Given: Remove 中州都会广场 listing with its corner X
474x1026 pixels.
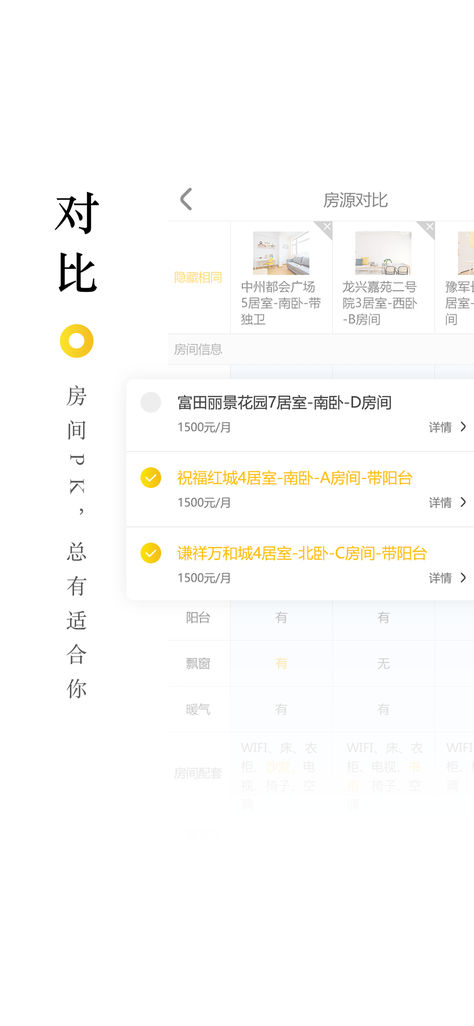Looking at the screenshot, I should [x=326, y=227].
